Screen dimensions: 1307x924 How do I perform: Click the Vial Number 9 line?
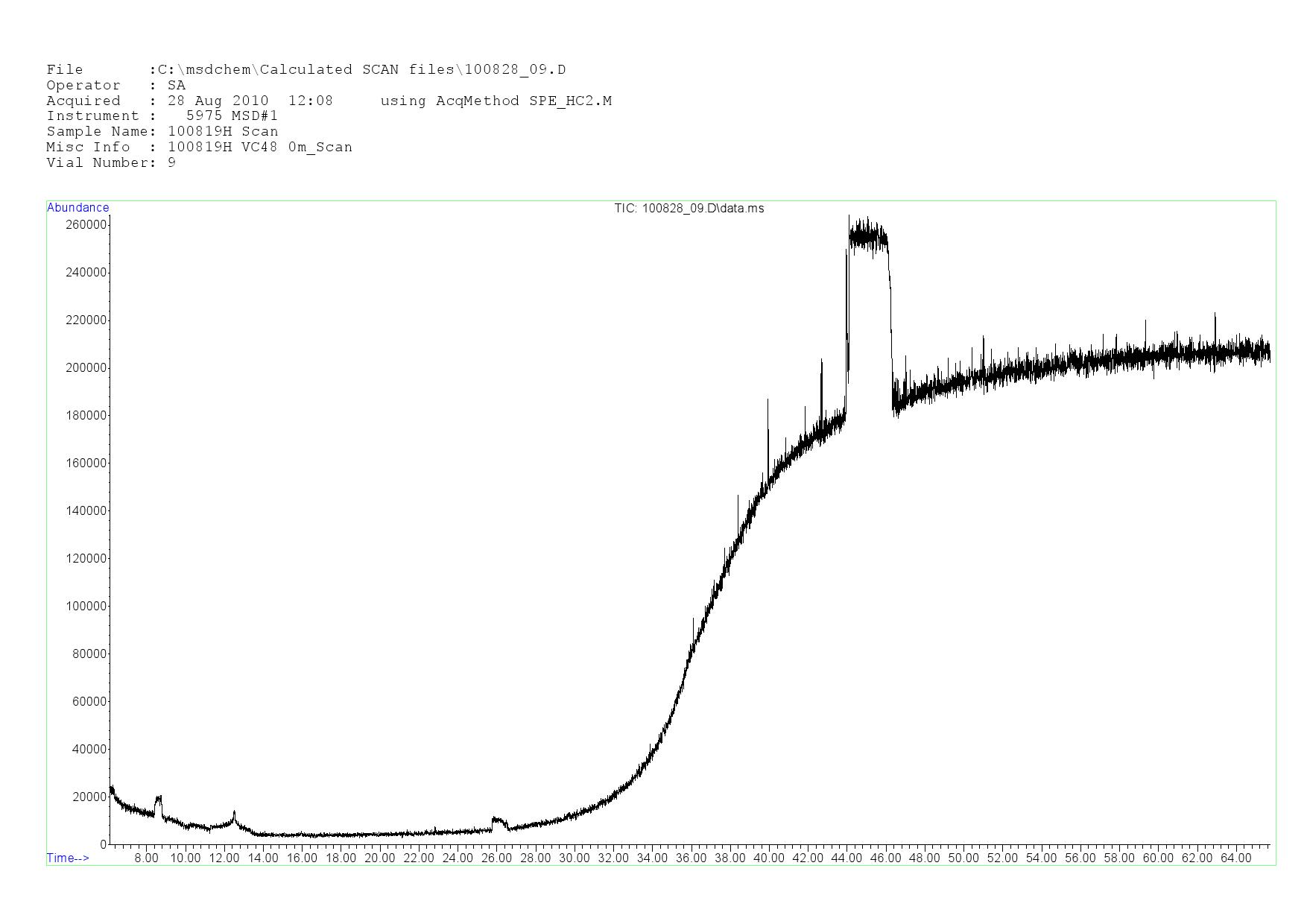pos(111,163)
